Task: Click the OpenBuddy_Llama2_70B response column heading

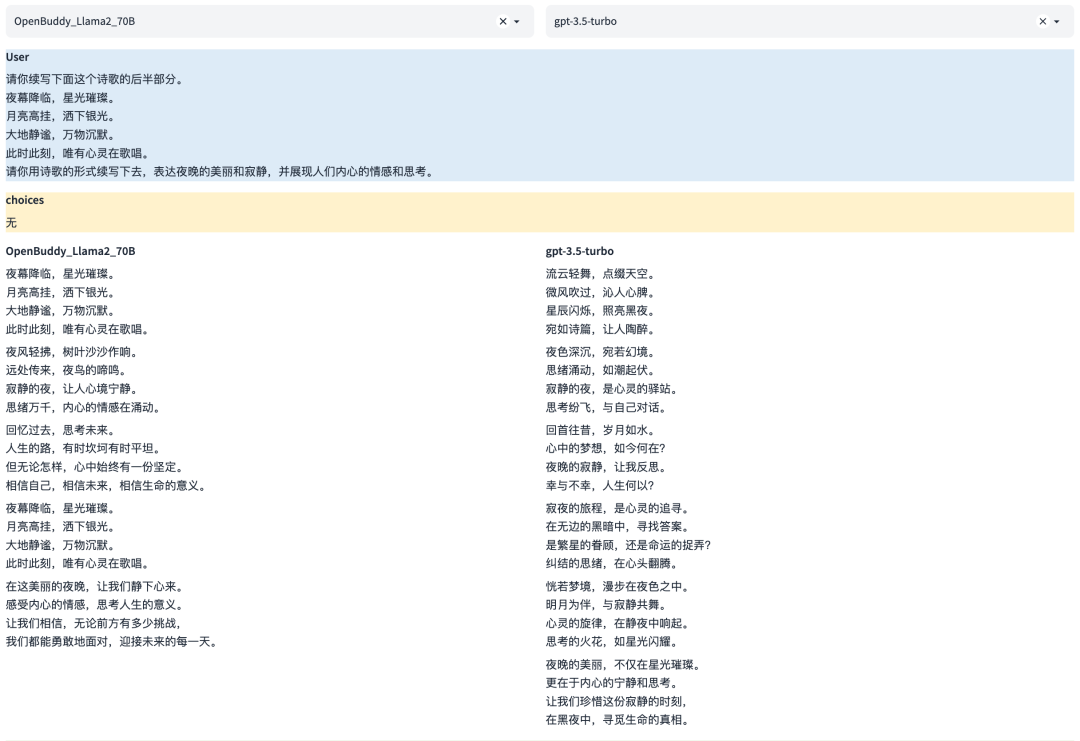Action: pyautogui.click(x=70, y=251)
